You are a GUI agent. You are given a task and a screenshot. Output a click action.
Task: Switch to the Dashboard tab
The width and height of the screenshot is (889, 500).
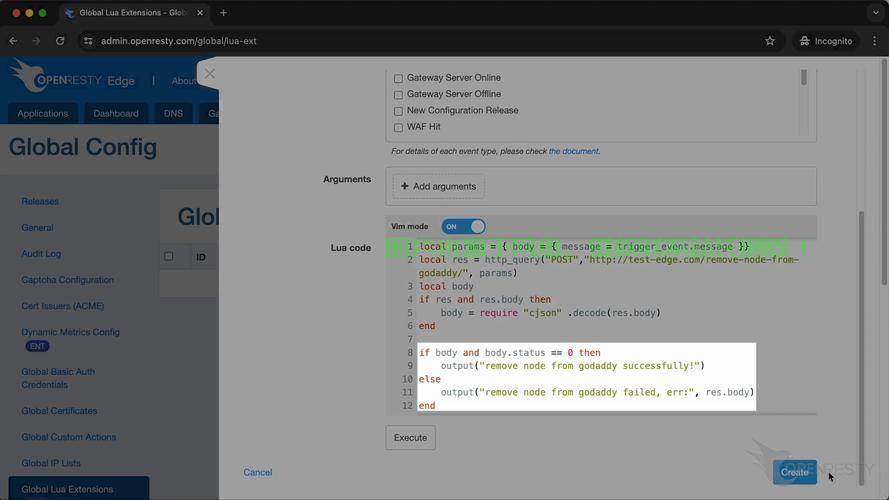tap(116, 113)
